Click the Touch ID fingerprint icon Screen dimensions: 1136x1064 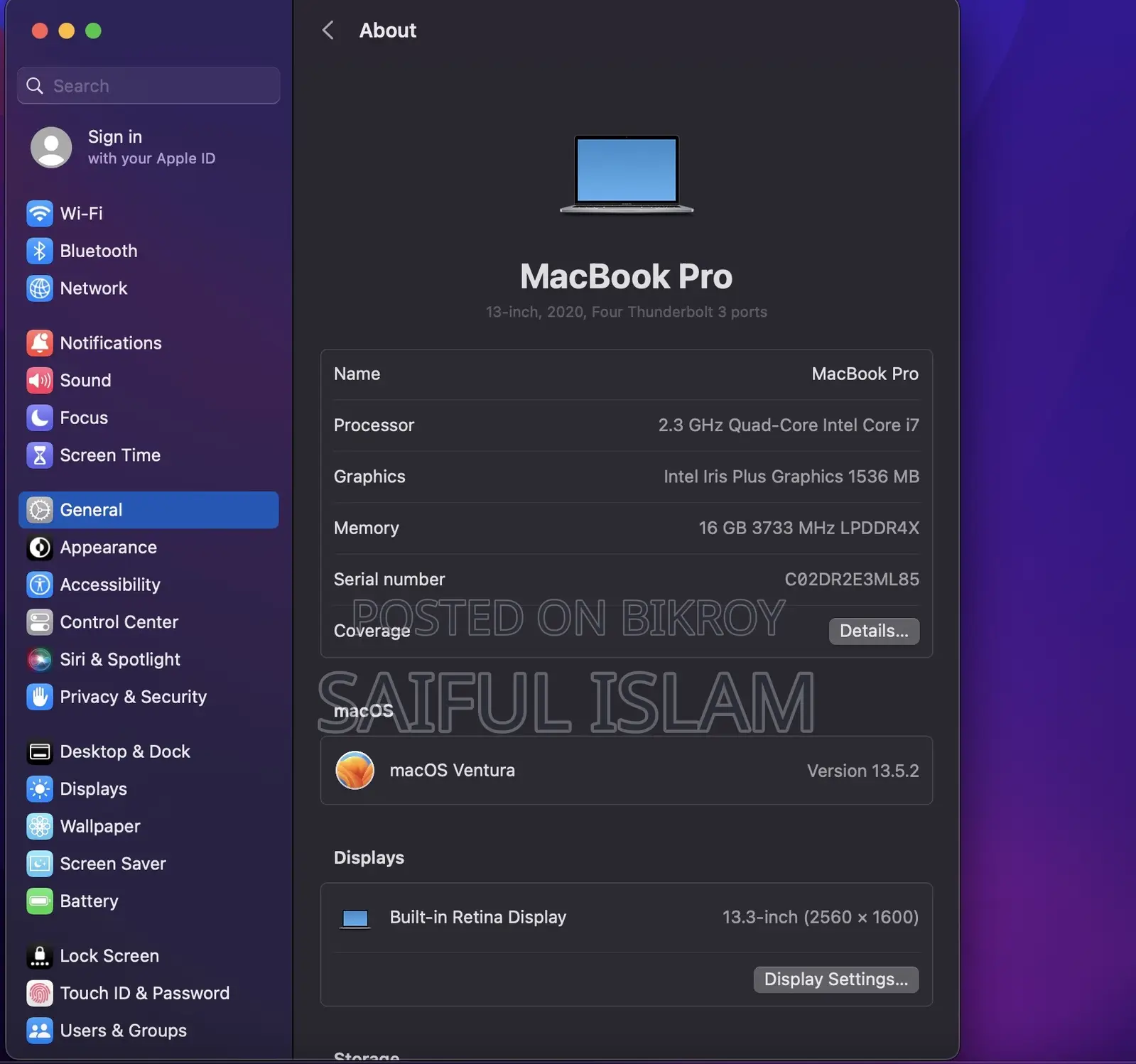(40, 993)
